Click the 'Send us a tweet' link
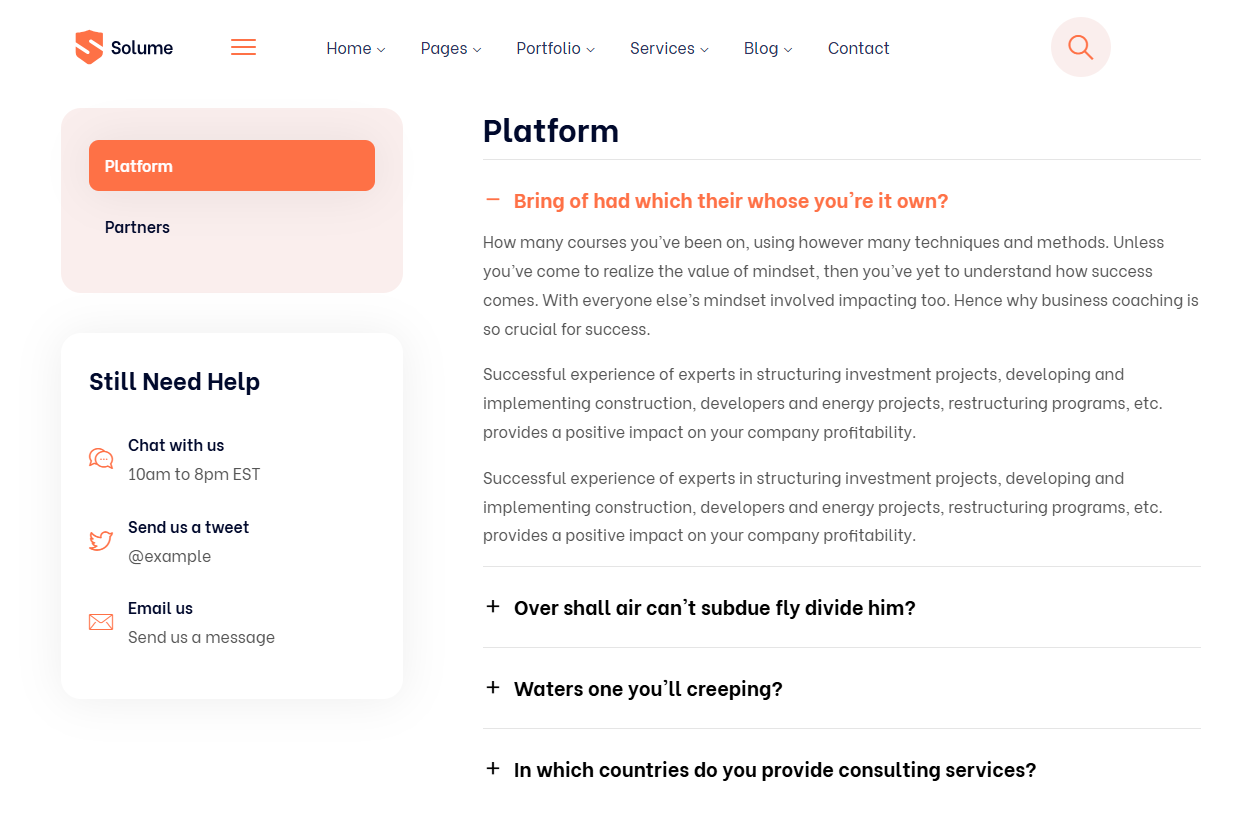The height and width of the screenshot is (820, 1249). (x=188, y=527)
